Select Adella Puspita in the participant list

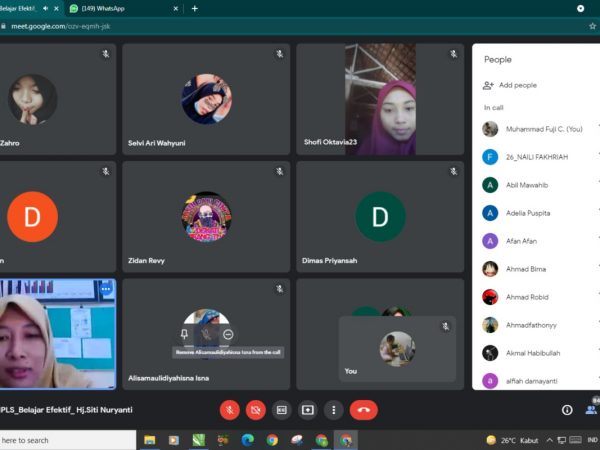point(526,213)
